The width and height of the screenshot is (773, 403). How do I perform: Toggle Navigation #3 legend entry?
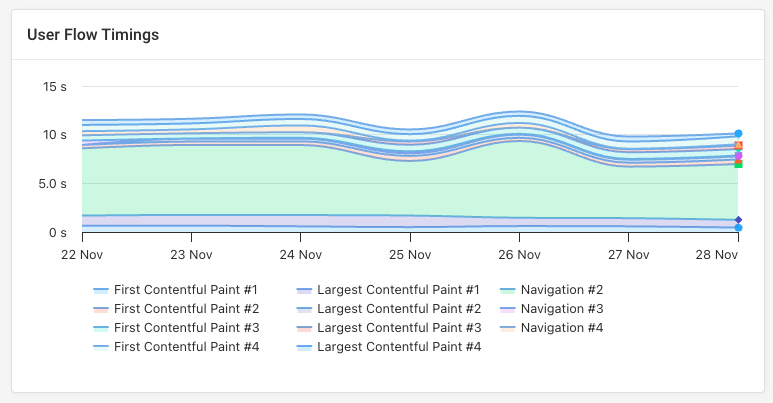(x=552, y=309)
